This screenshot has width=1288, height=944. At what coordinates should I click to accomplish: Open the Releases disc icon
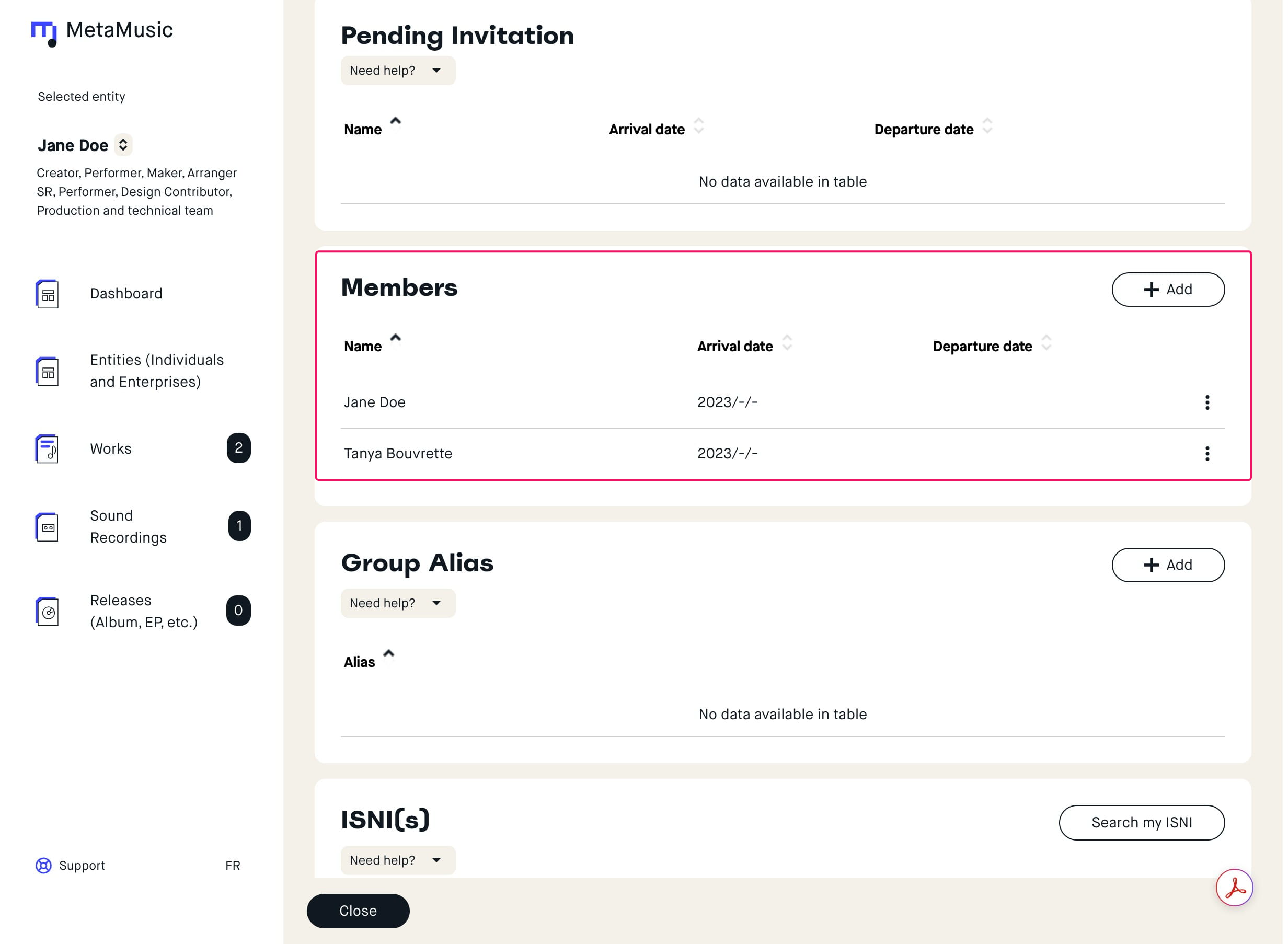point(48,612)
